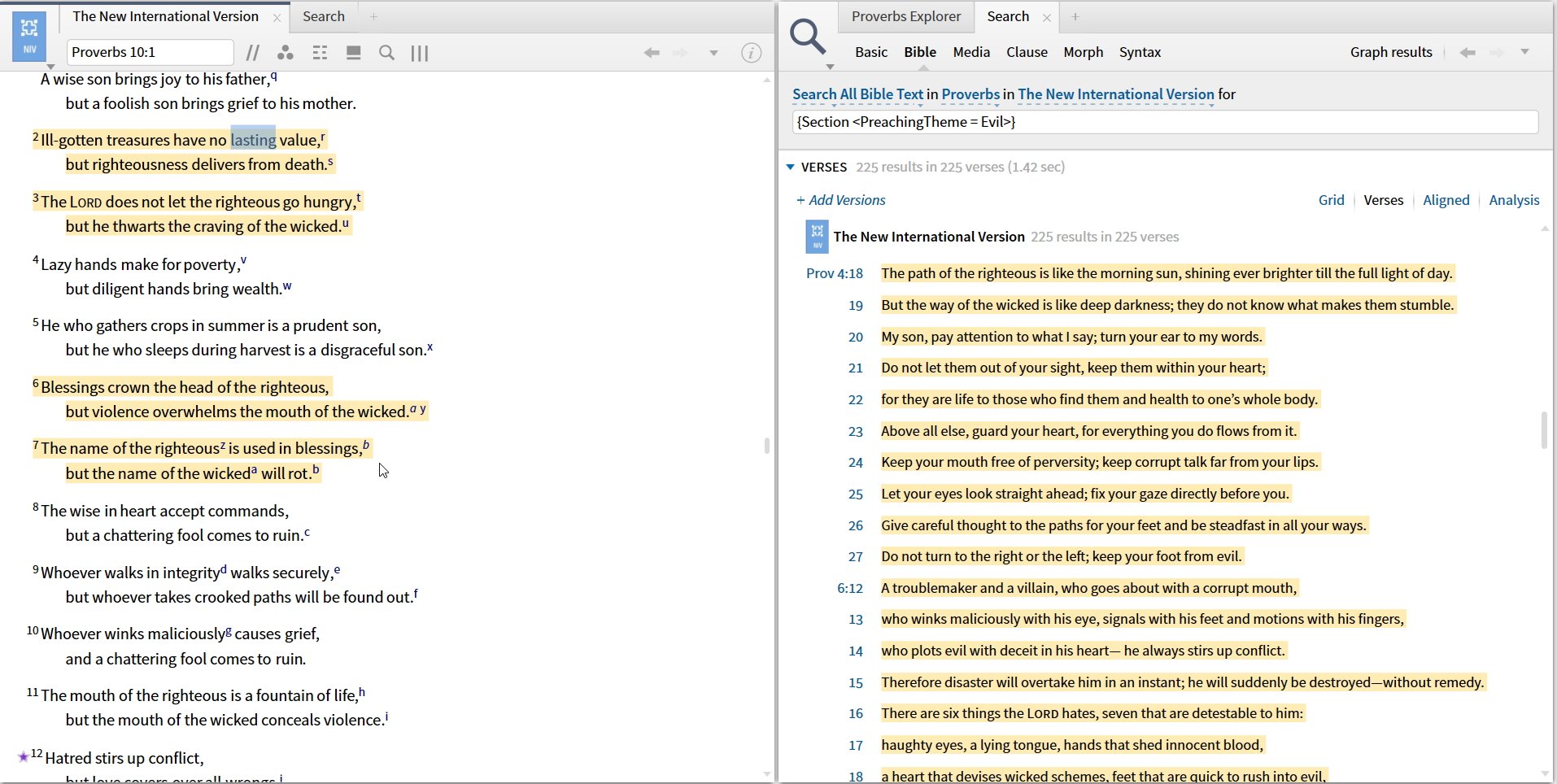Switch to The New International Version tab

point(165,16)
